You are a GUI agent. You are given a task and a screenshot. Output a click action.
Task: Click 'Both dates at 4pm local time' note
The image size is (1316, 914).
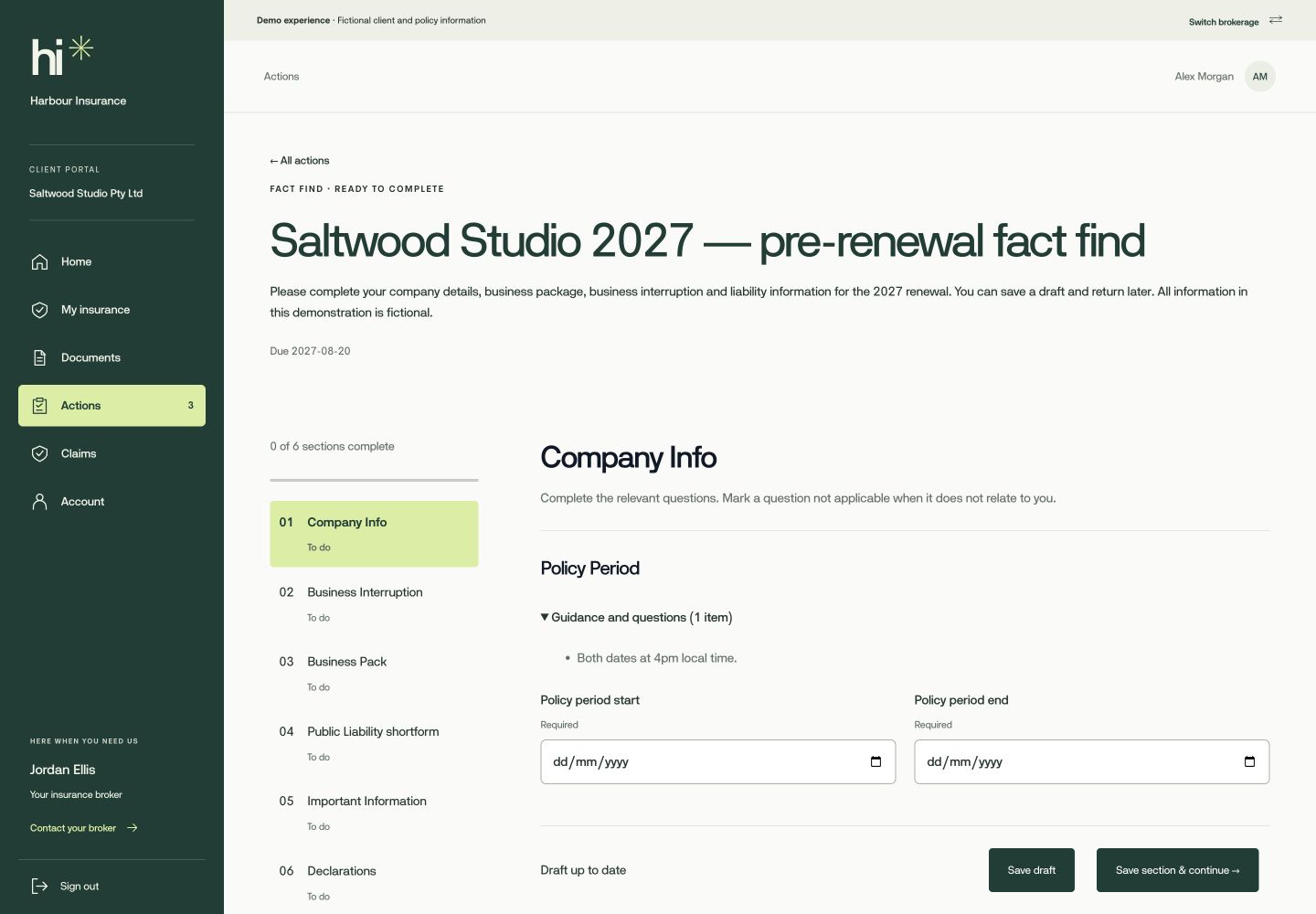[656, 658]
